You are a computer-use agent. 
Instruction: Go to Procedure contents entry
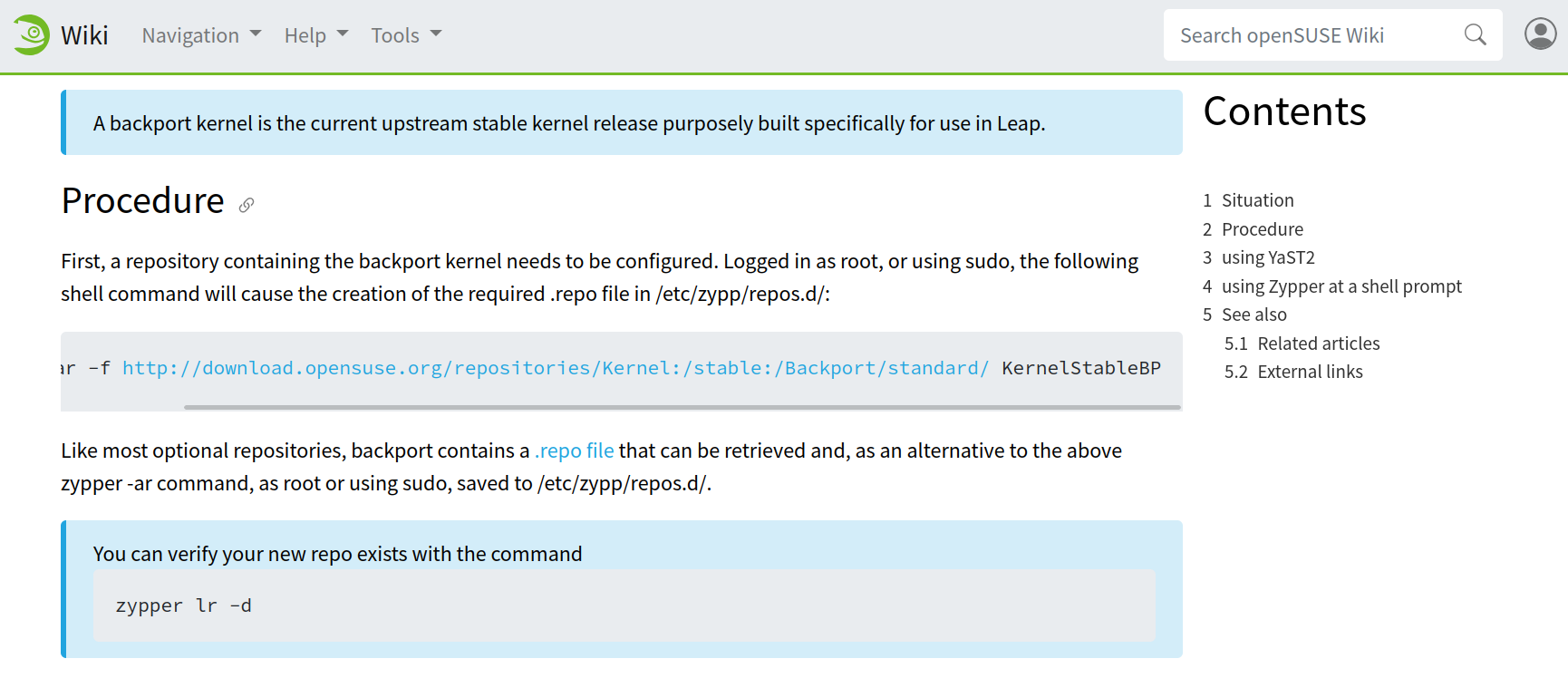click(1253, 229)
